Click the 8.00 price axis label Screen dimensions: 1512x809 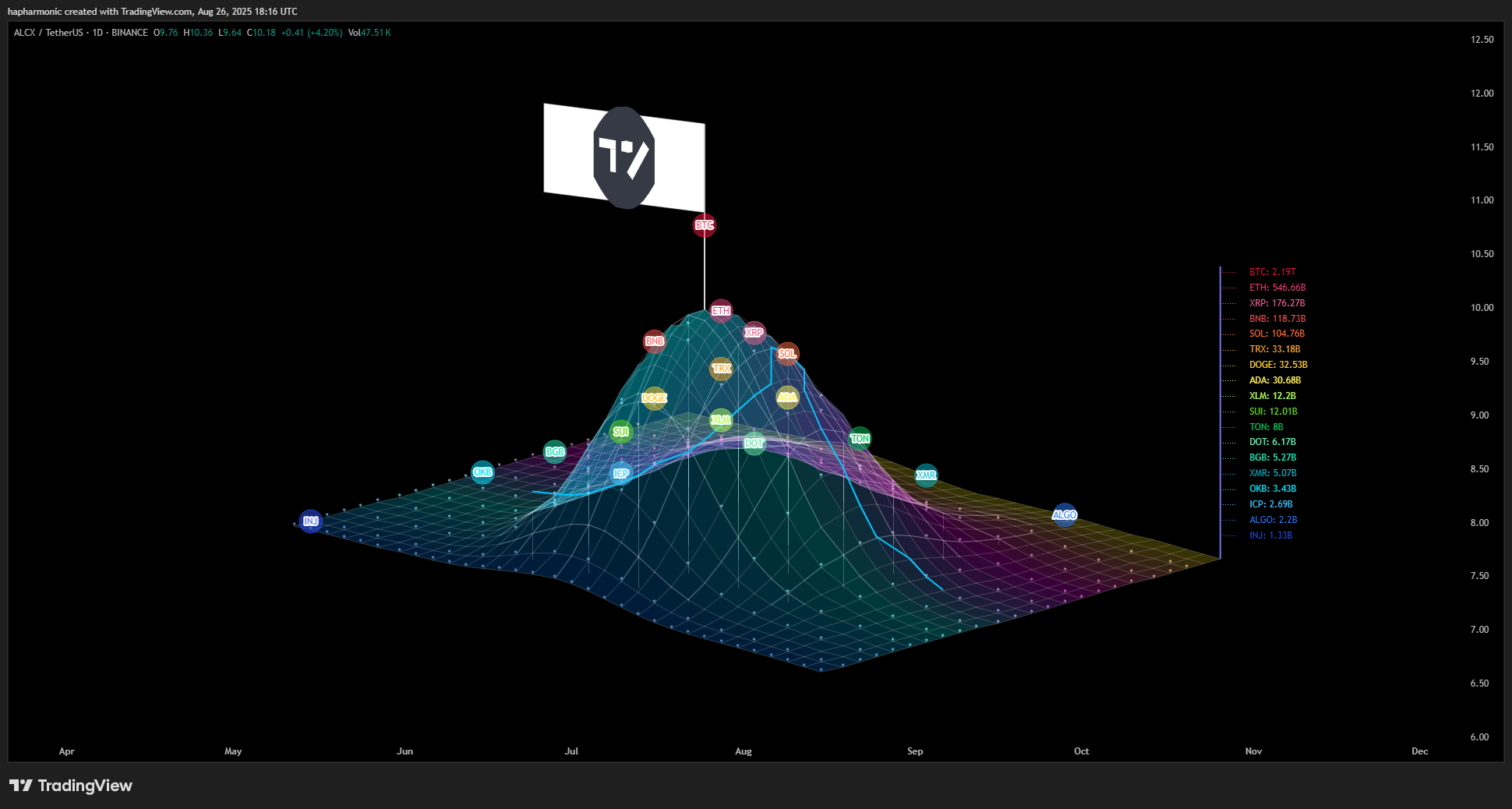1479,523
